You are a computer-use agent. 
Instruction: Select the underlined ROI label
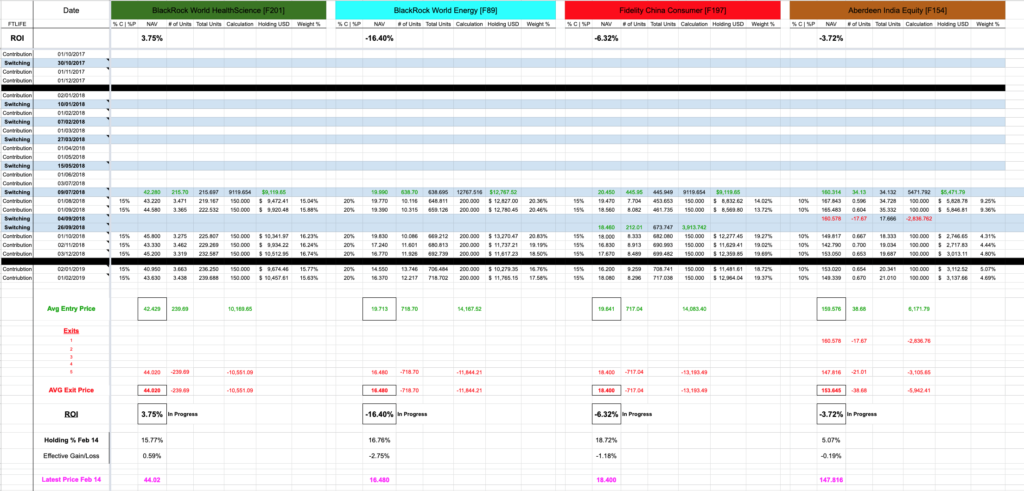[x=71, y=414]
